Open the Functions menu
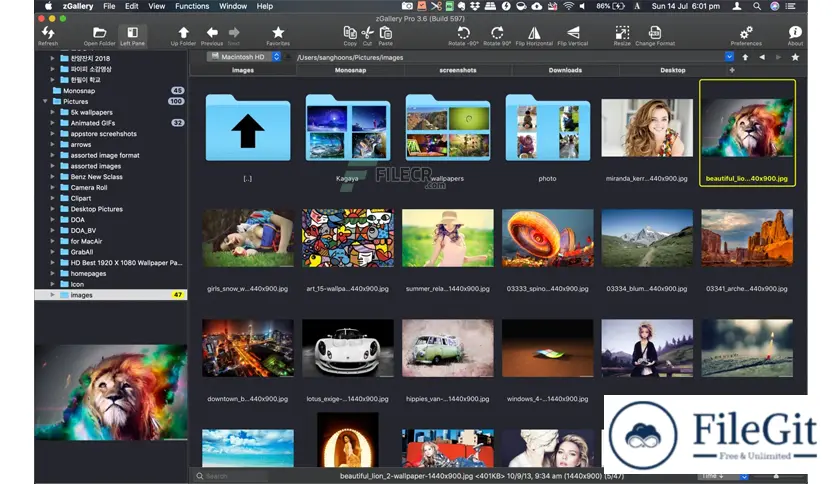Screen dimensions: 836x484 [192, 6]
